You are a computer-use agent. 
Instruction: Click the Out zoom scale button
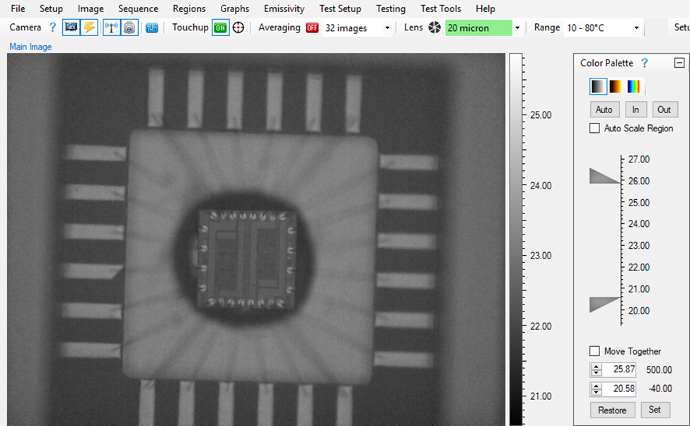click(x=664, y=110)
